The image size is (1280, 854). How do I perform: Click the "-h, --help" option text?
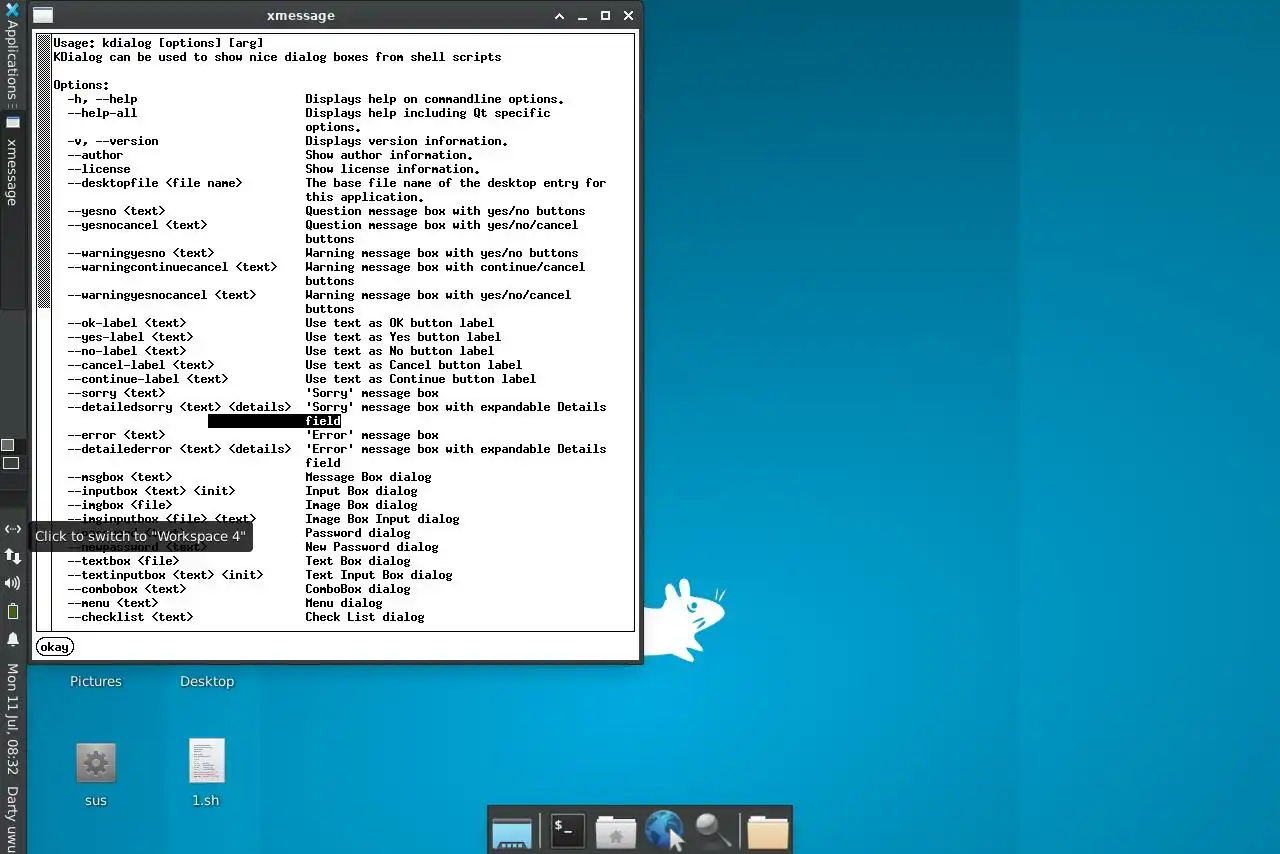point(102,99)
